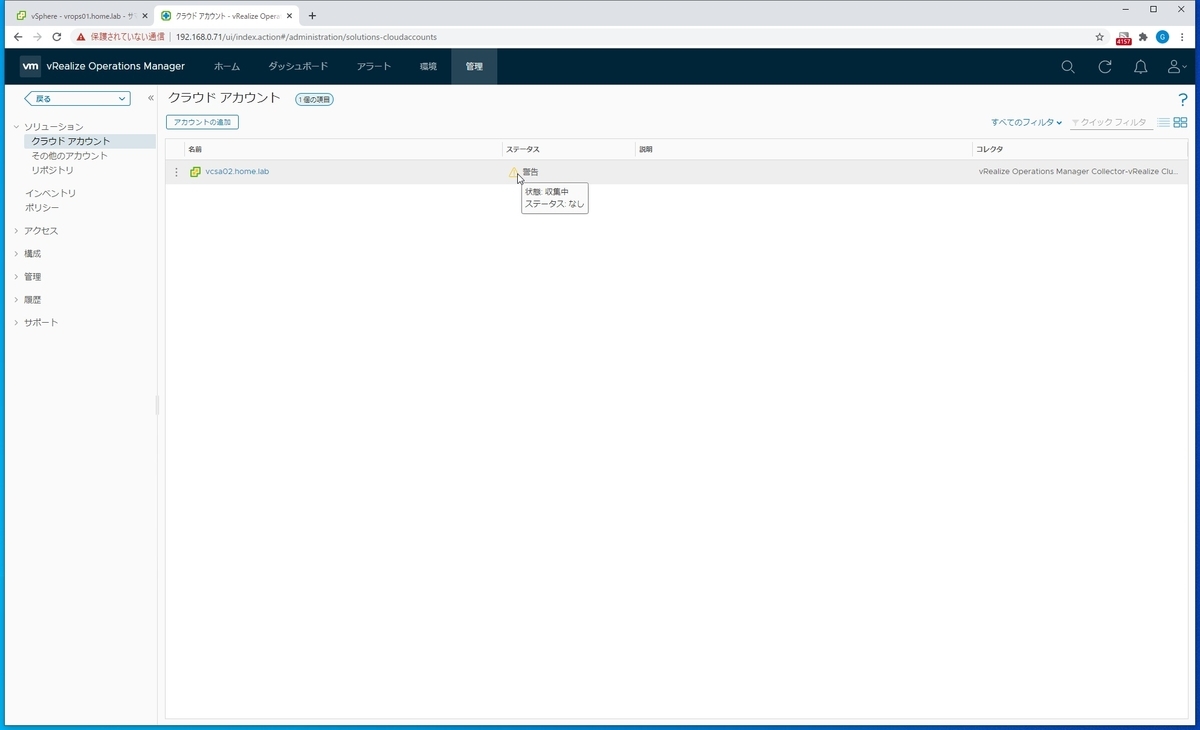The height and width of the screenshot is (730, 1200).
Task: Click the browser back arrow
Action: click(x=17, y=37)
